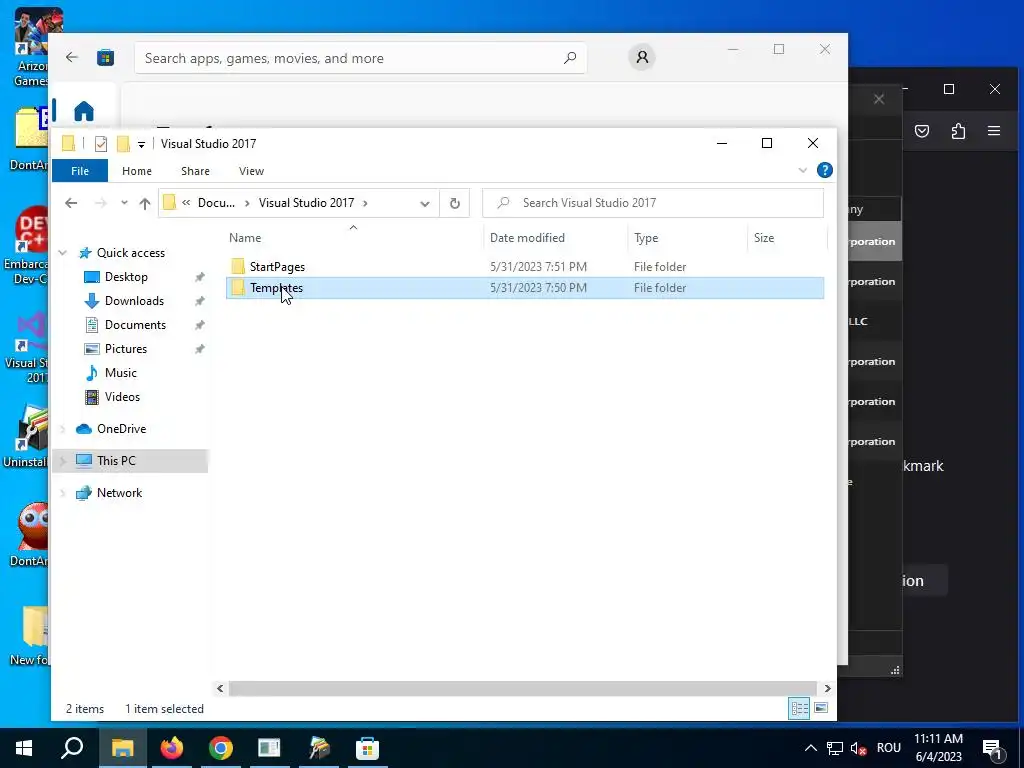Screen dimensions: 1024x768
Task: Open taskbar search magnifier
Action: (x=72, y=748)
